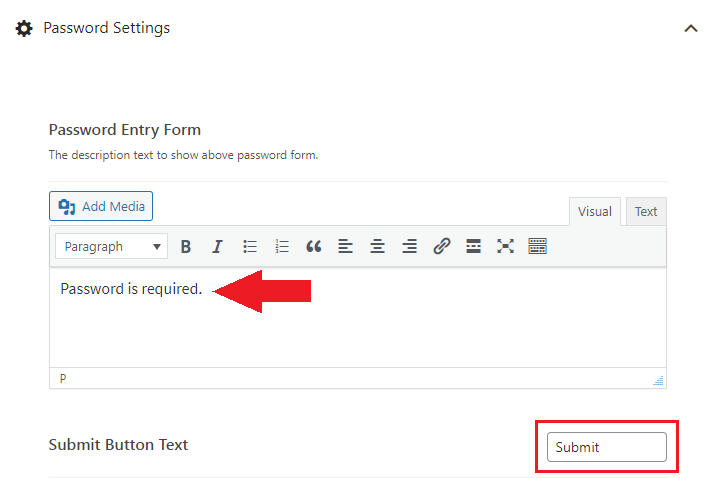
Task: Insert or edit link
Action: coord(442,247)
